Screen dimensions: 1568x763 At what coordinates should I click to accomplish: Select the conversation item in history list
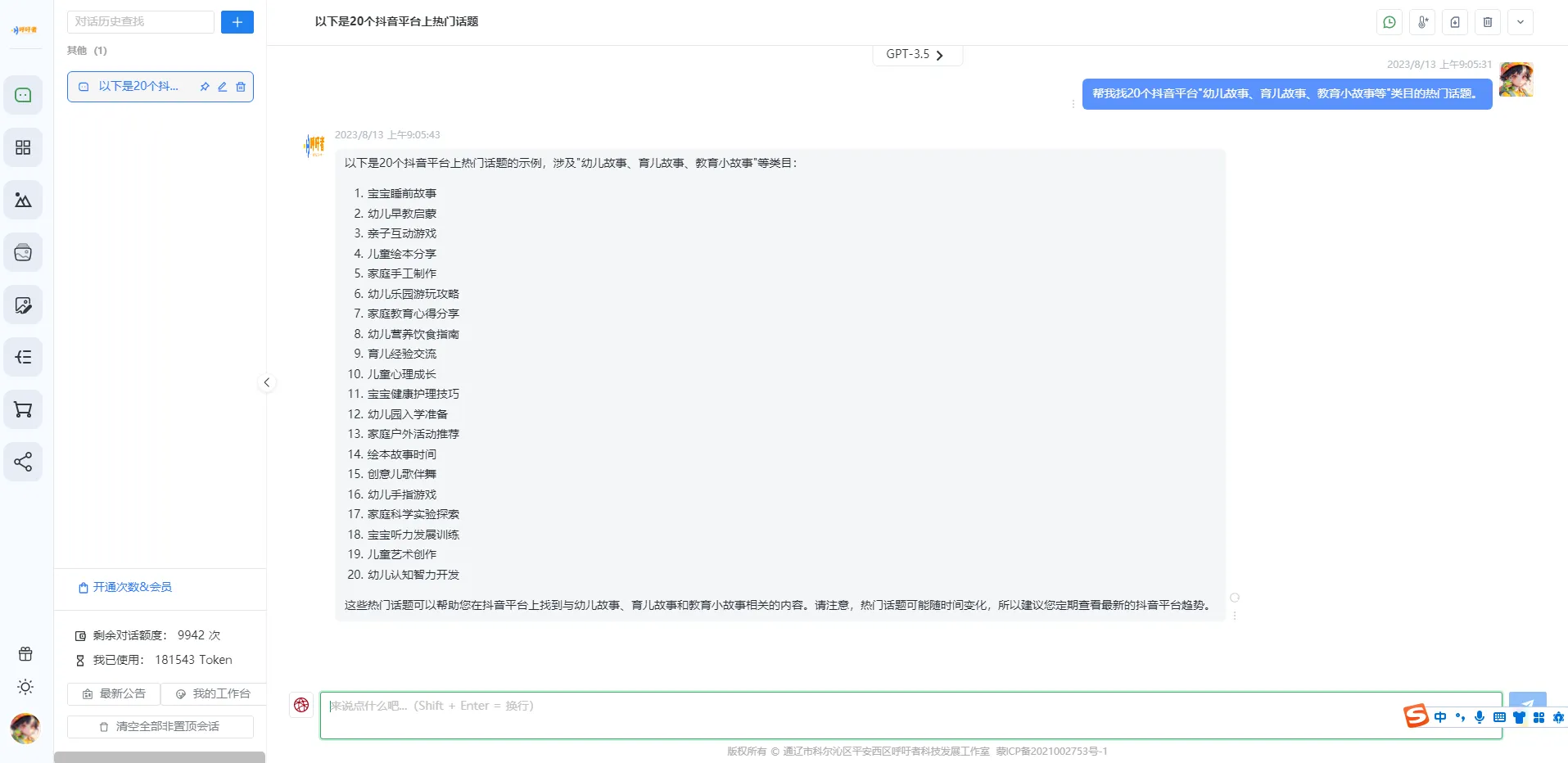138,87
